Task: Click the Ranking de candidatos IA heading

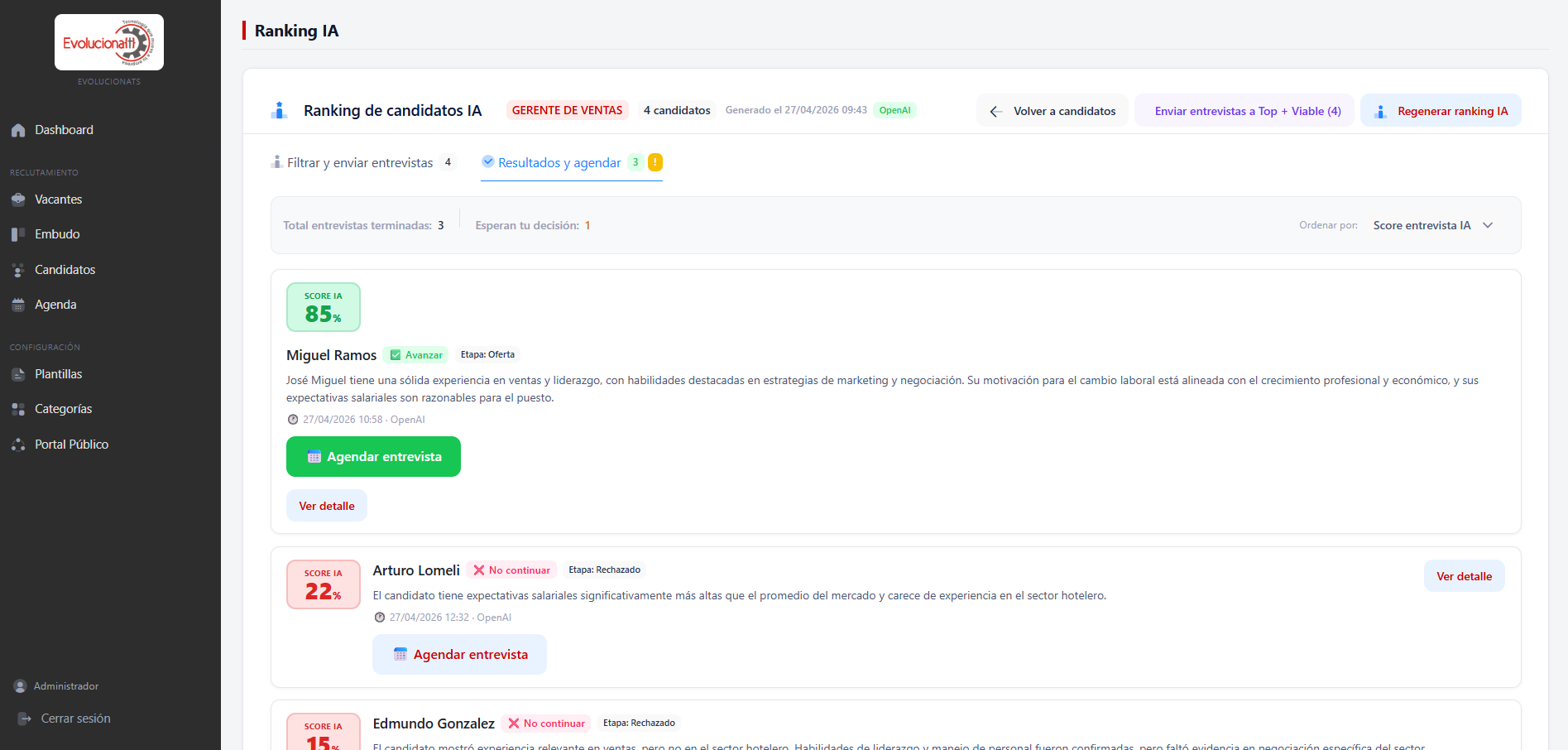Action: point(392,110)
